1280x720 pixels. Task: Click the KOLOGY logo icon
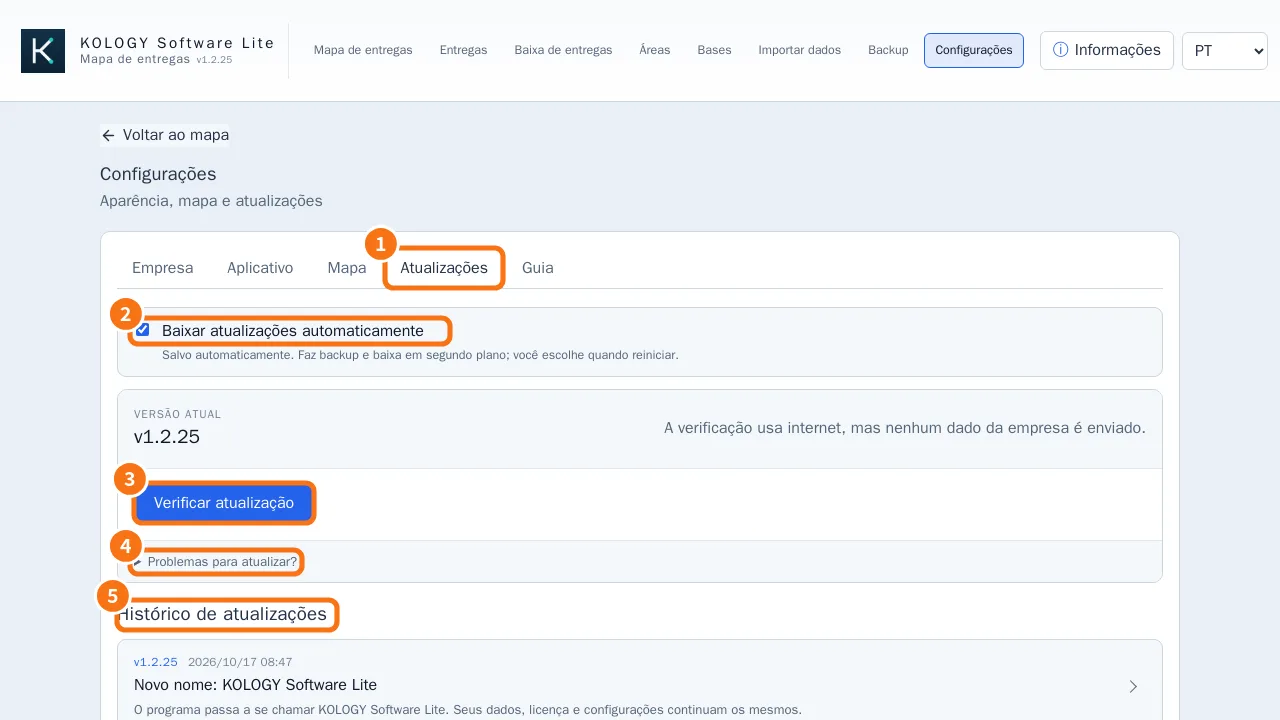click(x=43, y=51)
